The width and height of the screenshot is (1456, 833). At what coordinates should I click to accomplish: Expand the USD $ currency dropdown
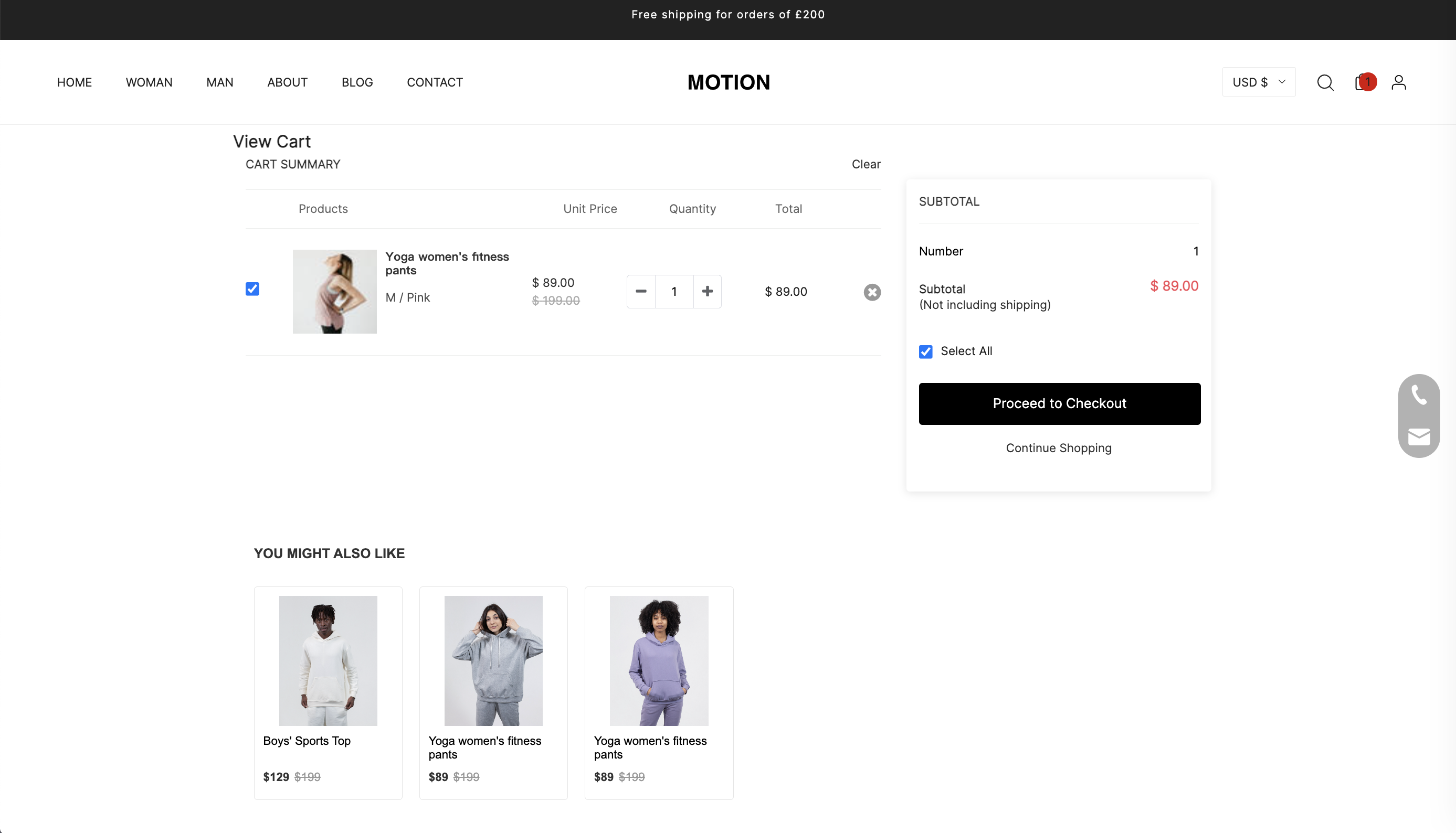(1259, 82)
